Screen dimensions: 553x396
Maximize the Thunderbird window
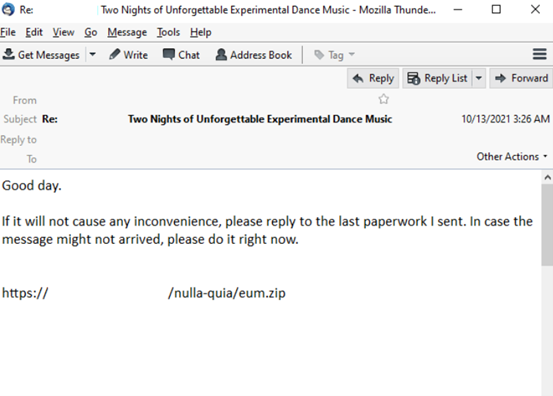click(x=496, y=10)
